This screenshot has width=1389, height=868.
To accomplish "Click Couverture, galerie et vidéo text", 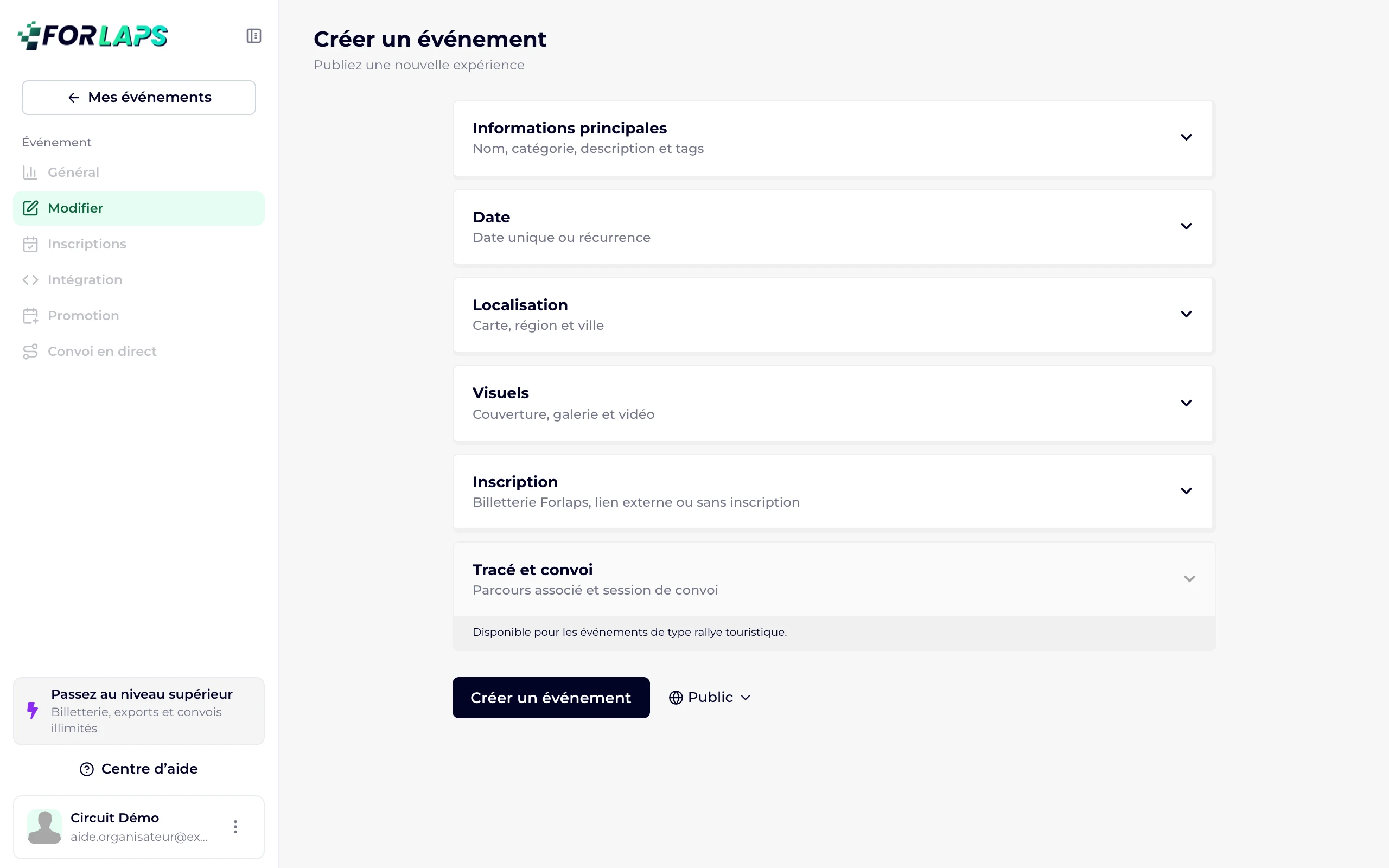I will 563,414.
